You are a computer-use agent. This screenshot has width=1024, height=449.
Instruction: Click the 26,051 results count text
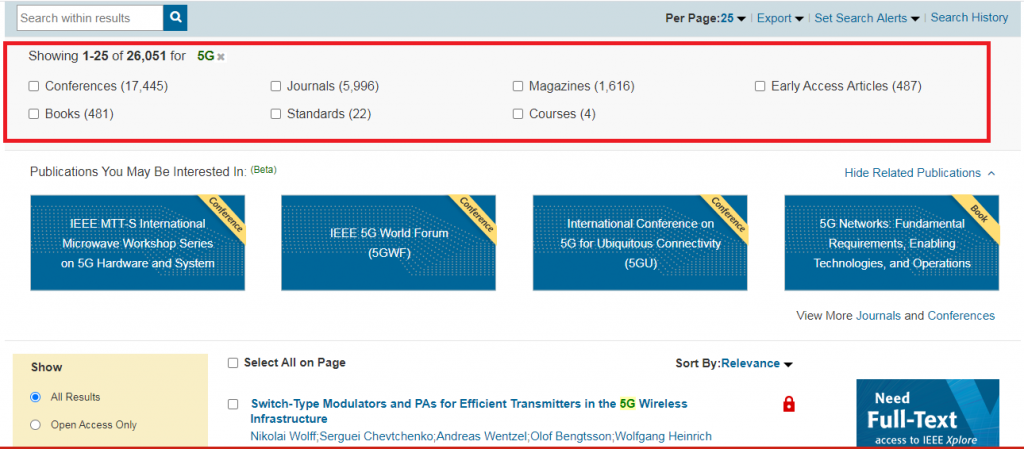tap(146, 57)
